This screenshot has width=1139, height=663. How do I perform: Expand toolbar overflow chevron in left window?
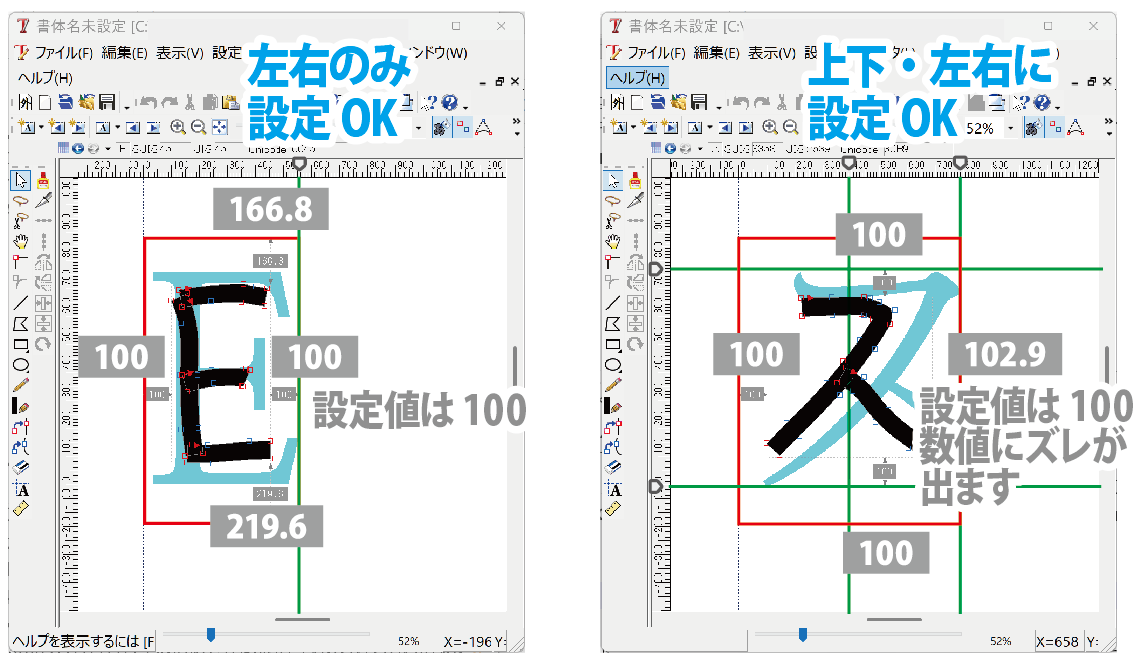[516, 122]
